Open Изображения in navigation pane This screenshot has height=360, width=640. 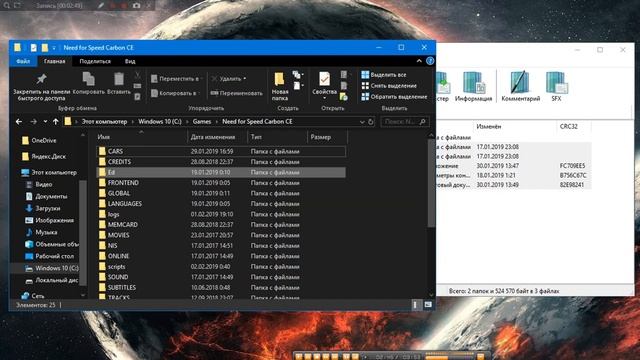pyautogui.click(x=49, y=220)
